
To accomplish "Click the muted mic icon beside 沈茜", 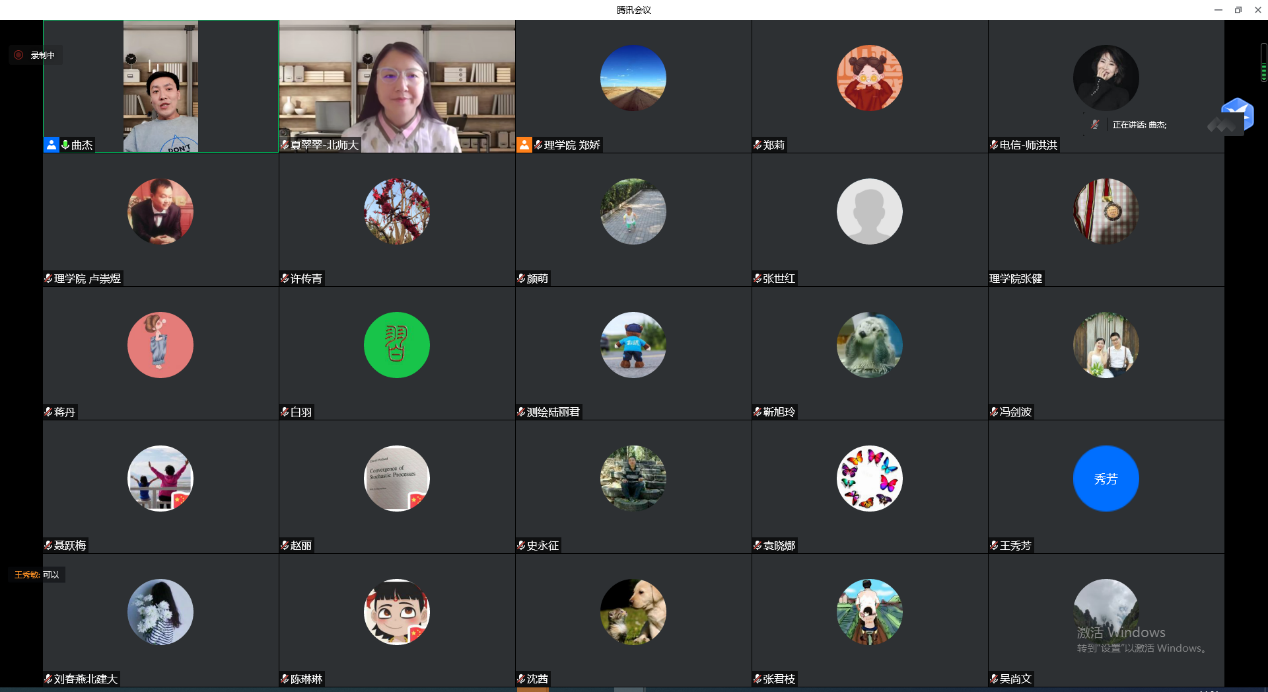I will click(x=521, y=680).
